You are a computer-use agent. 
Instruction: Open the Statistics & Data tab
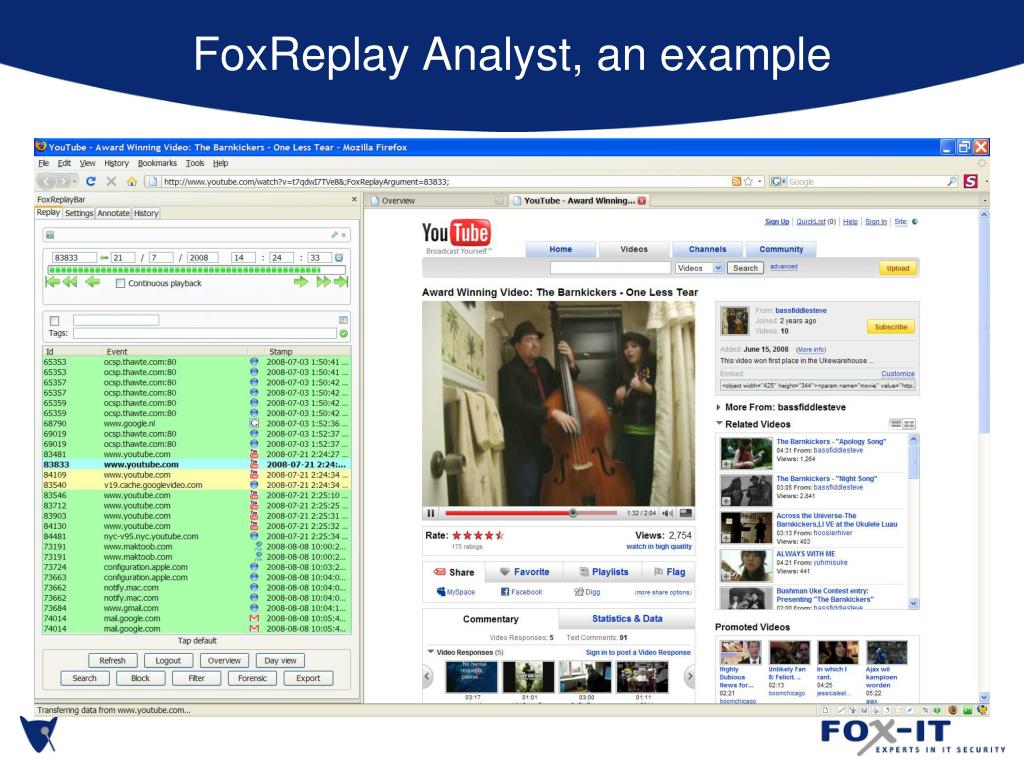627,618
